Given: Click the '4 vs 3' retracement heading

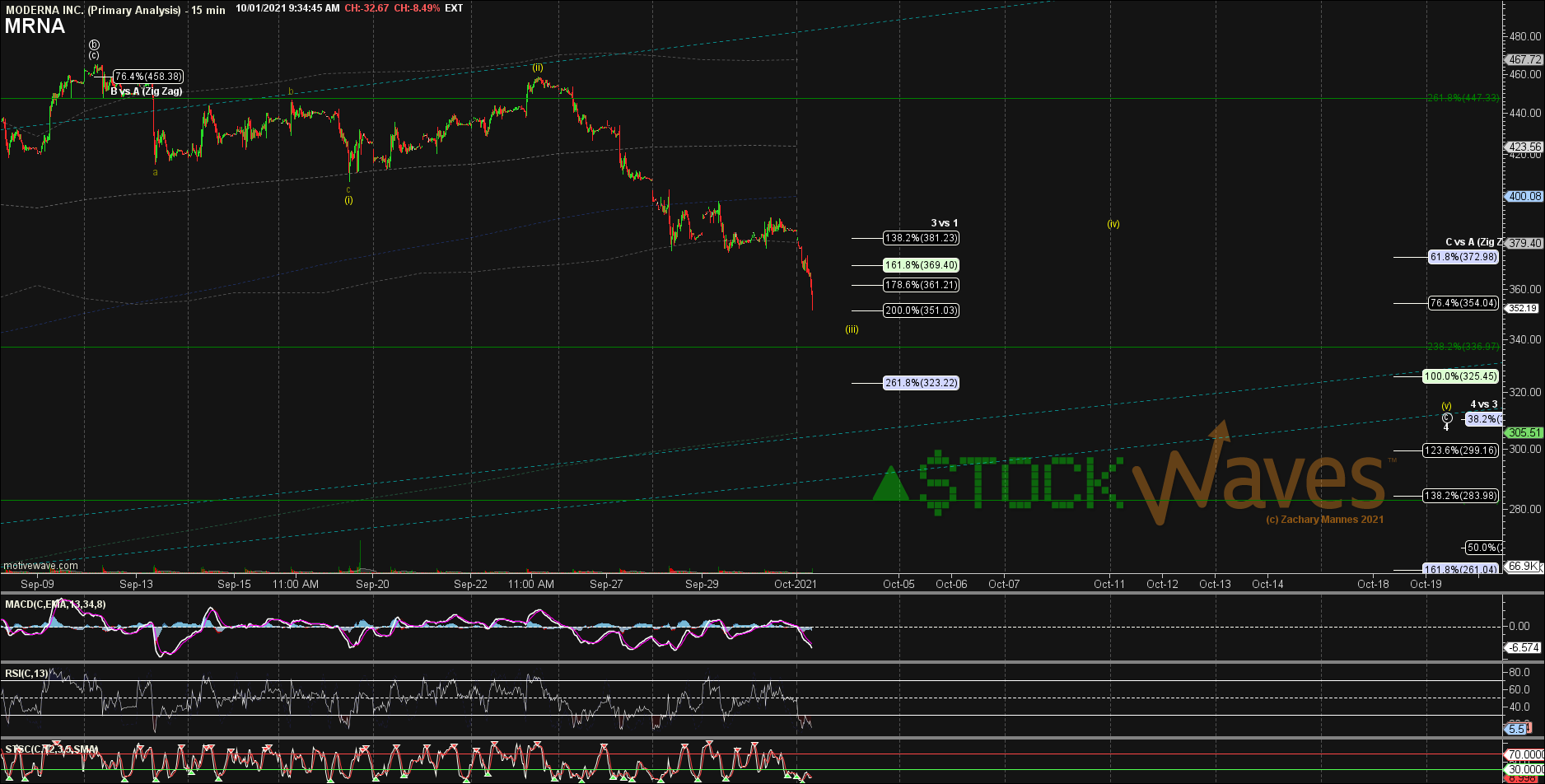Looking at the screenshot, I should point(1484,404).
